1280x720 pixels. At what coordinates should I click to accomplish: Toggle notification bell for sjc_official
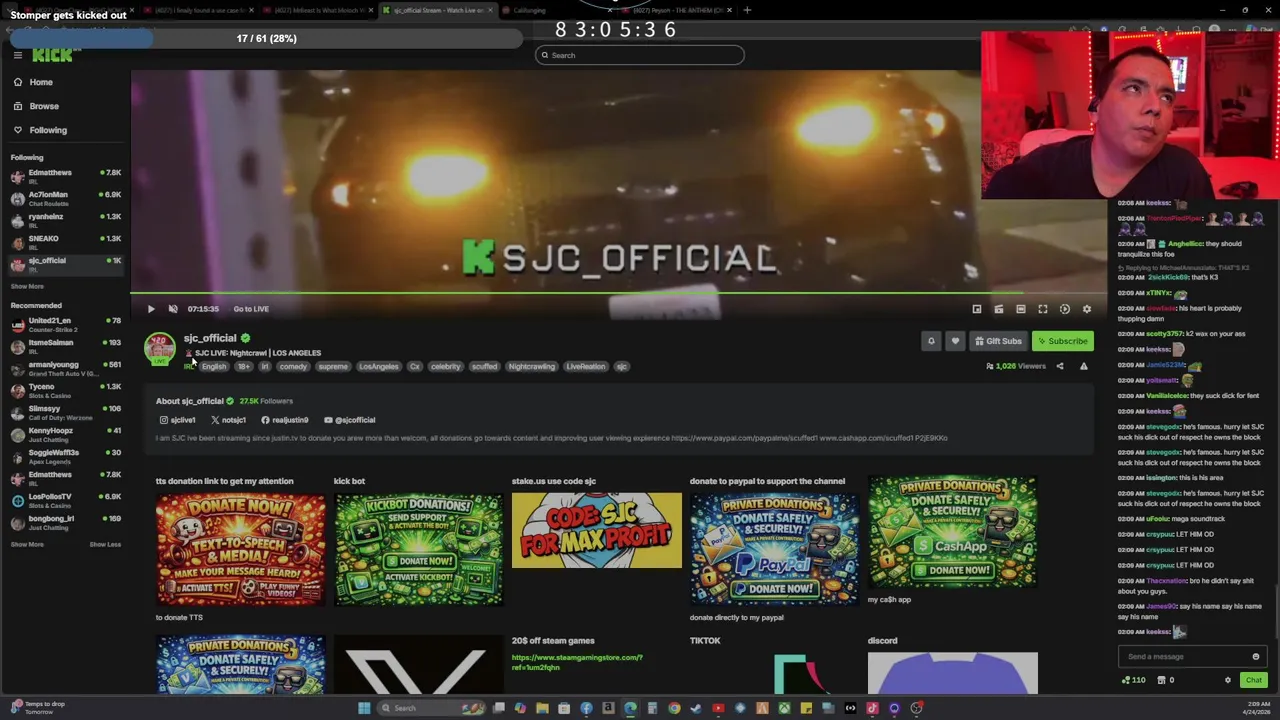[x=931, y=341]
